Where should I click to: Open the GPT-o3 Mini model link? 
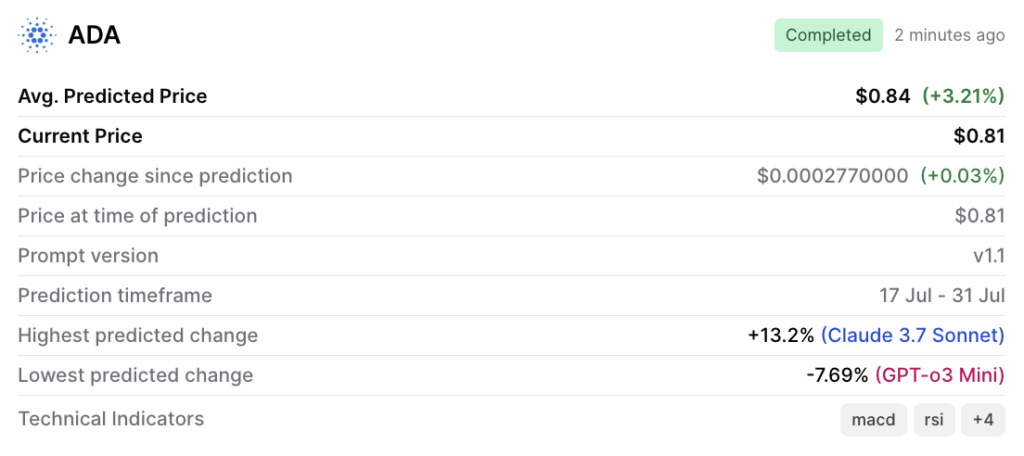[939, 376]
